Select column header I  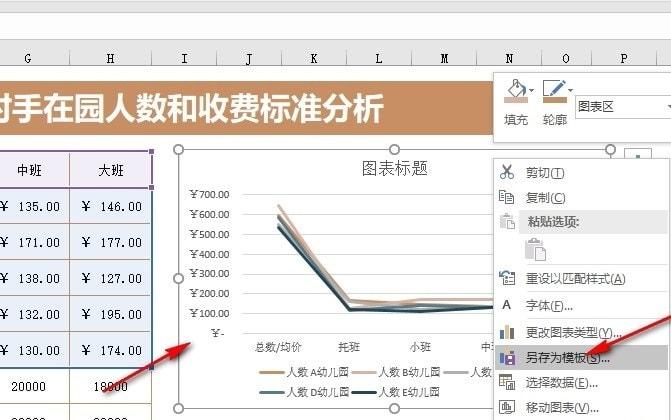pyautogui.click(x=184, y=58)
